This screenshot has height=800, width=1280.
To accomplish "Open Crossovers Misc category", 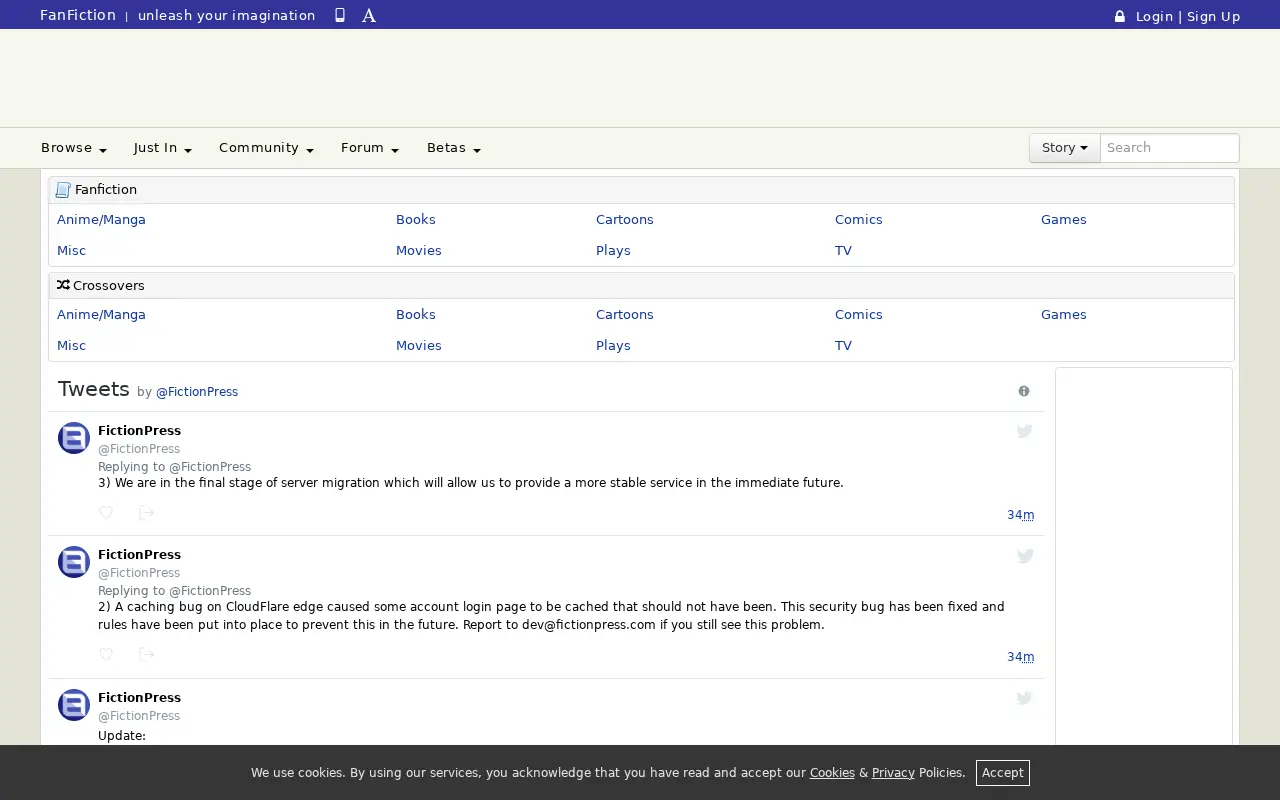I will tap(71, 346).
